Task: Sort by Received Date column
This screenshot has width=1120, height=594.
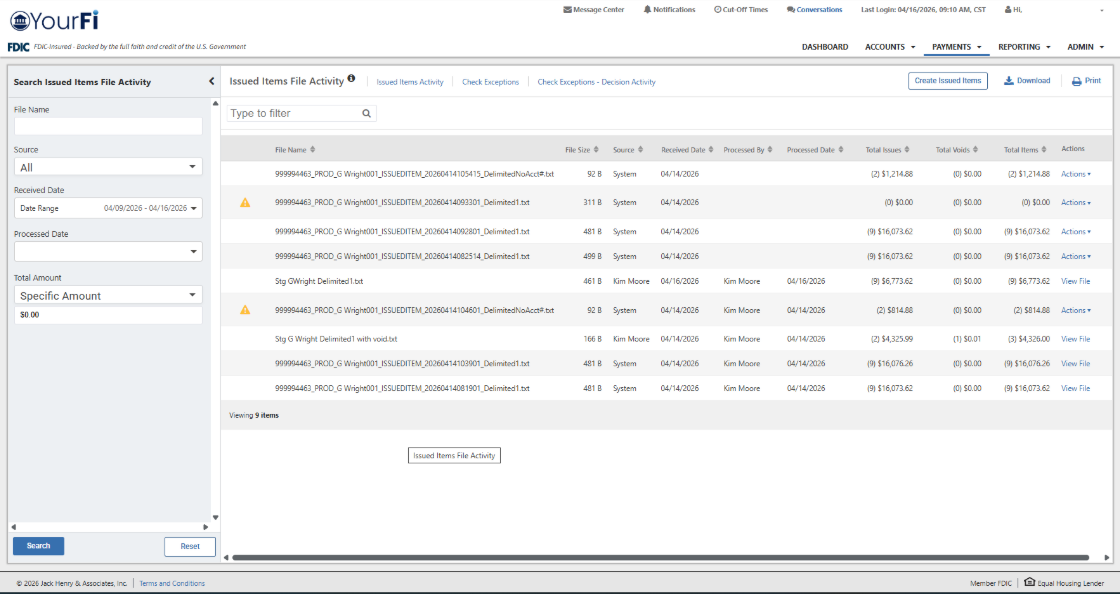Action: 687,150
